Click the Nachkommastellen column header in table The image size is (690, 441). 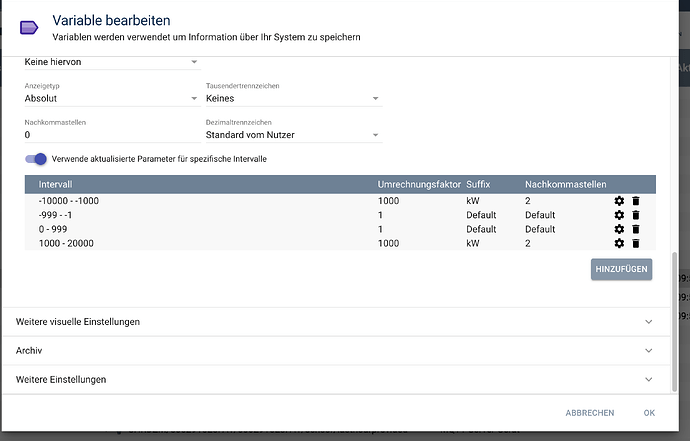[565, 184]
